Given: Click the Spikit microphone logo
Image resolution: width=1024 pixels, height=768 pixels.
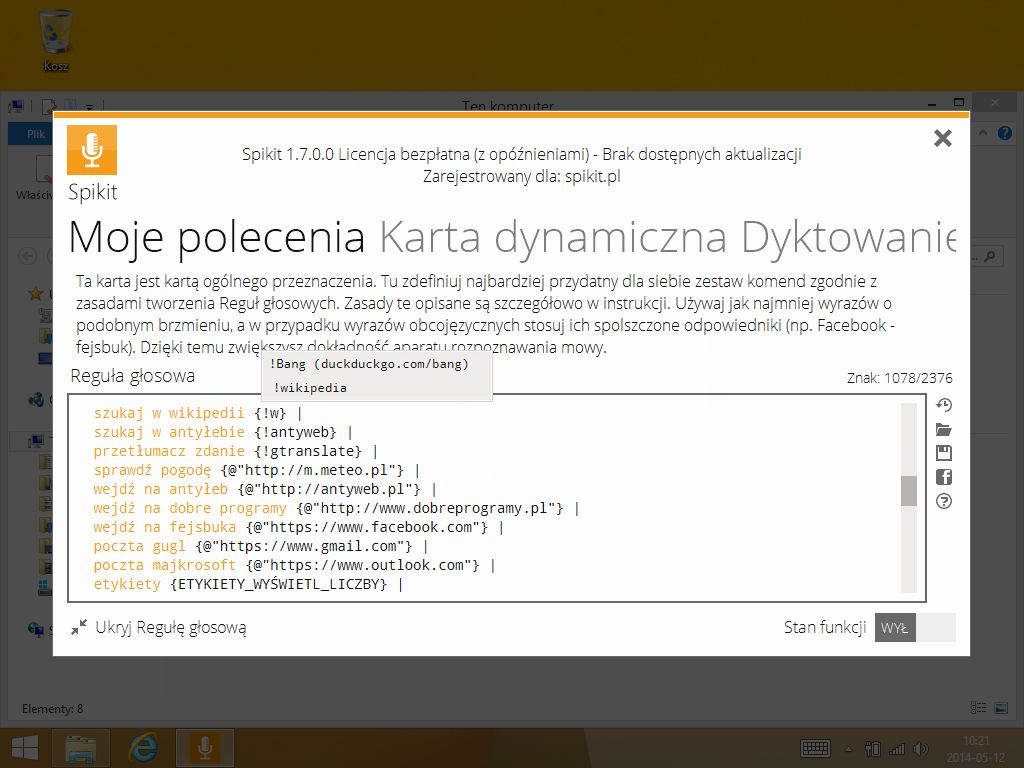Looking at the screenshot, I should tap(92, 150).
